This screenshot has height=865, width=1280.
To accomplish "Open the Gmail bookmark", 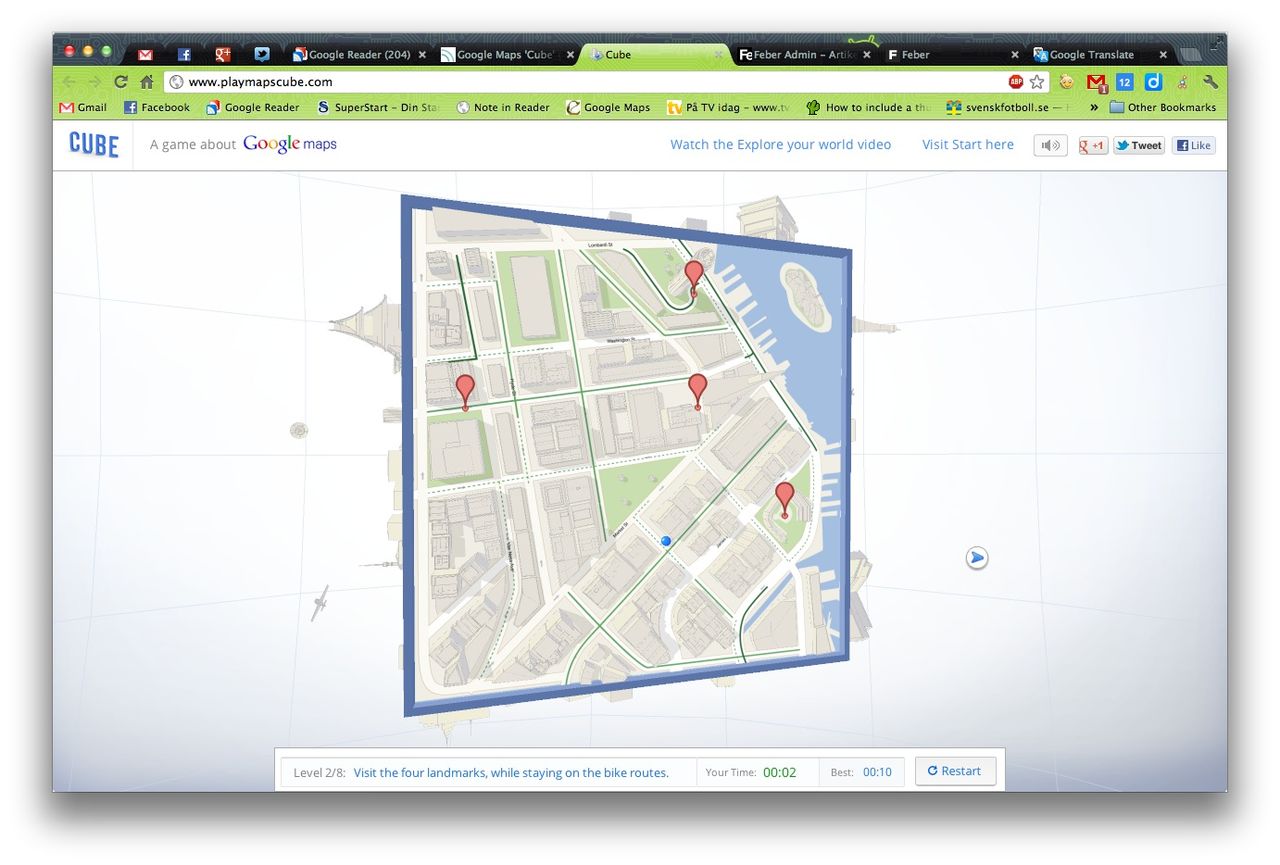I will 83,108.
